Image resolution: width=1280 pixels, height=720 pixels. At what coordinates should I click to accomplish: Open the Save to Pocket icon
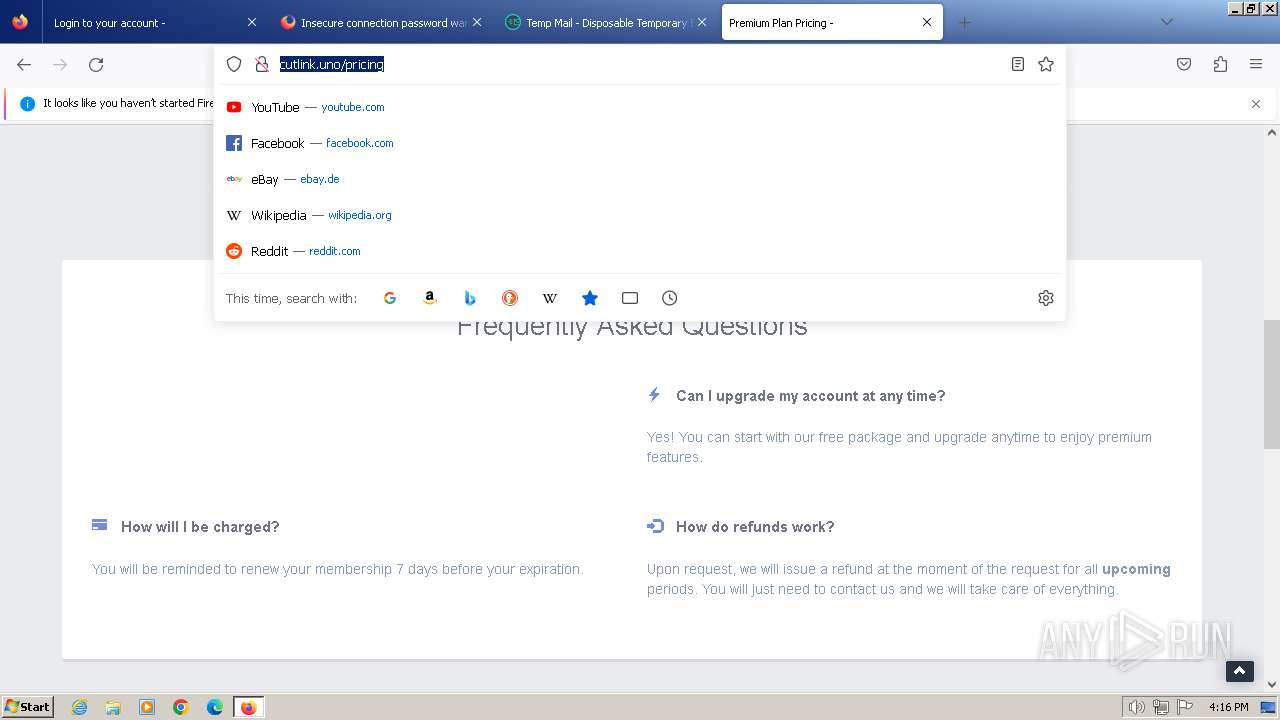point(1184,64)
